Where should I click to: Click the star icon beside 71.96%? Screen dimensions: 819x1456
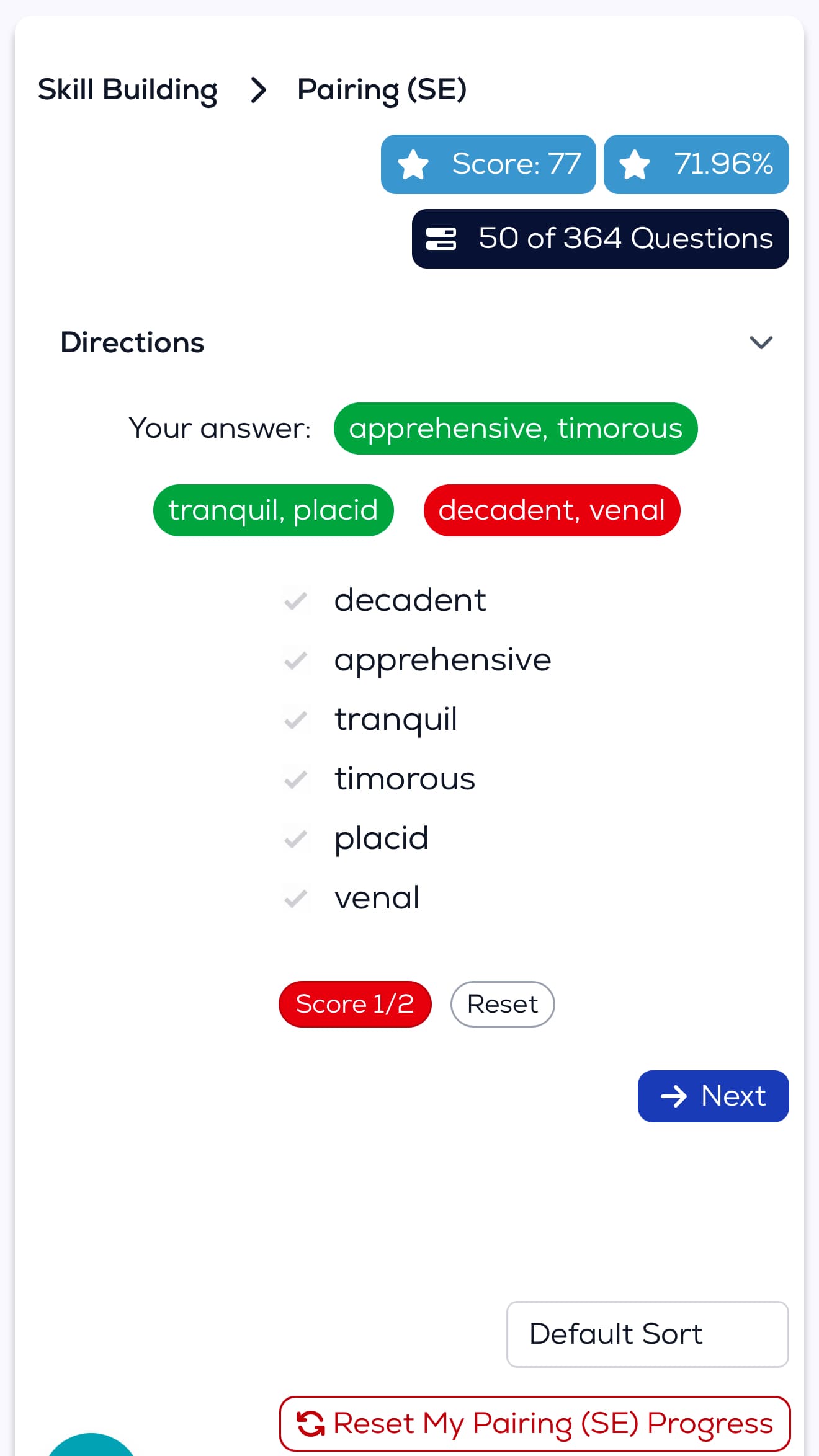635,165
